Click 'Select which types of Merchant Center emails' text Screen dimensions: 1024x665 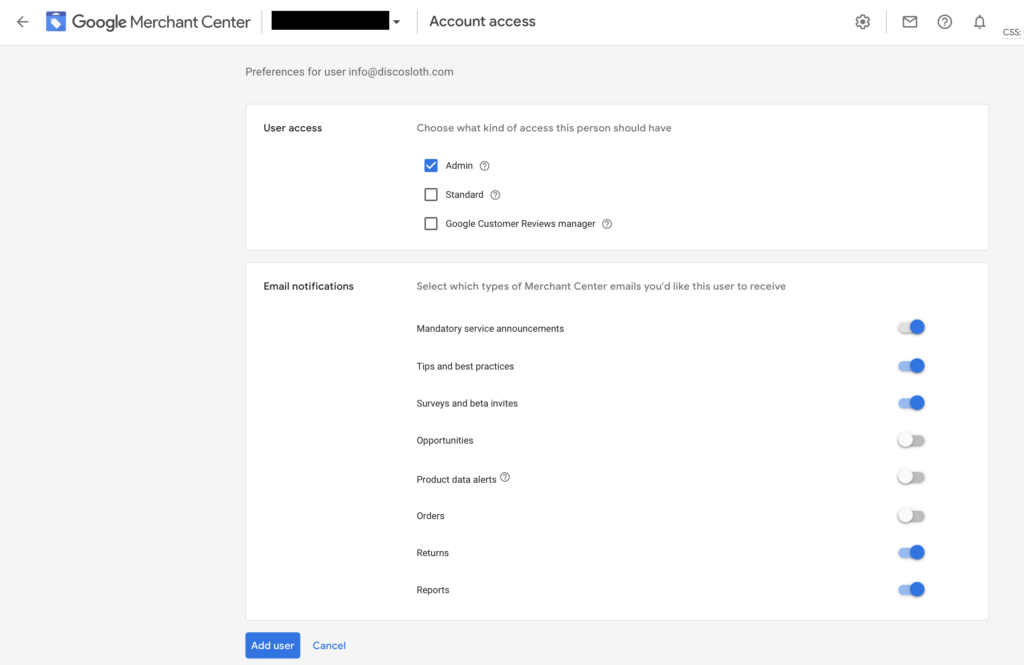point(601,286)
